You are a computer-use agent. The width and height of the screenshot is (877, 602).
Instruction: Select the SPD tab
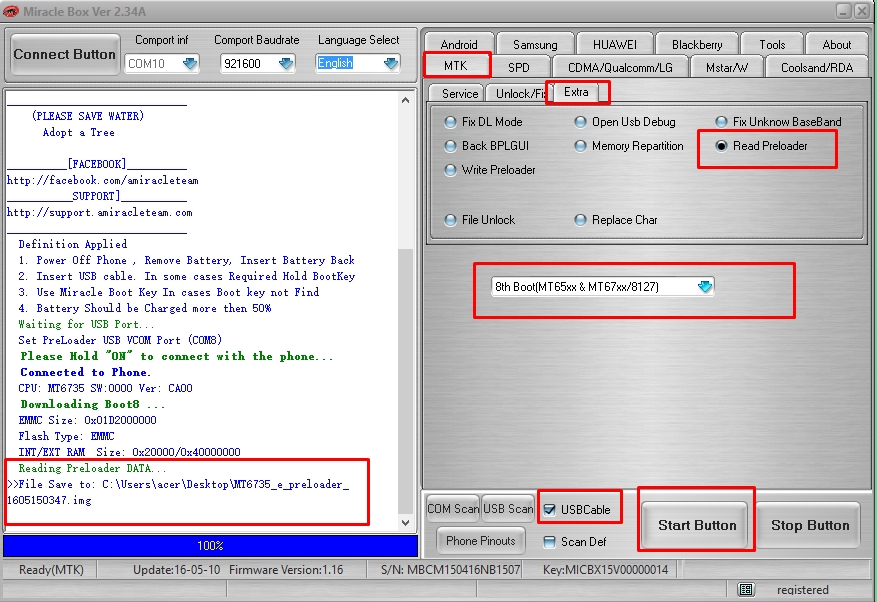pyautogui.click(x=518, y=67)
